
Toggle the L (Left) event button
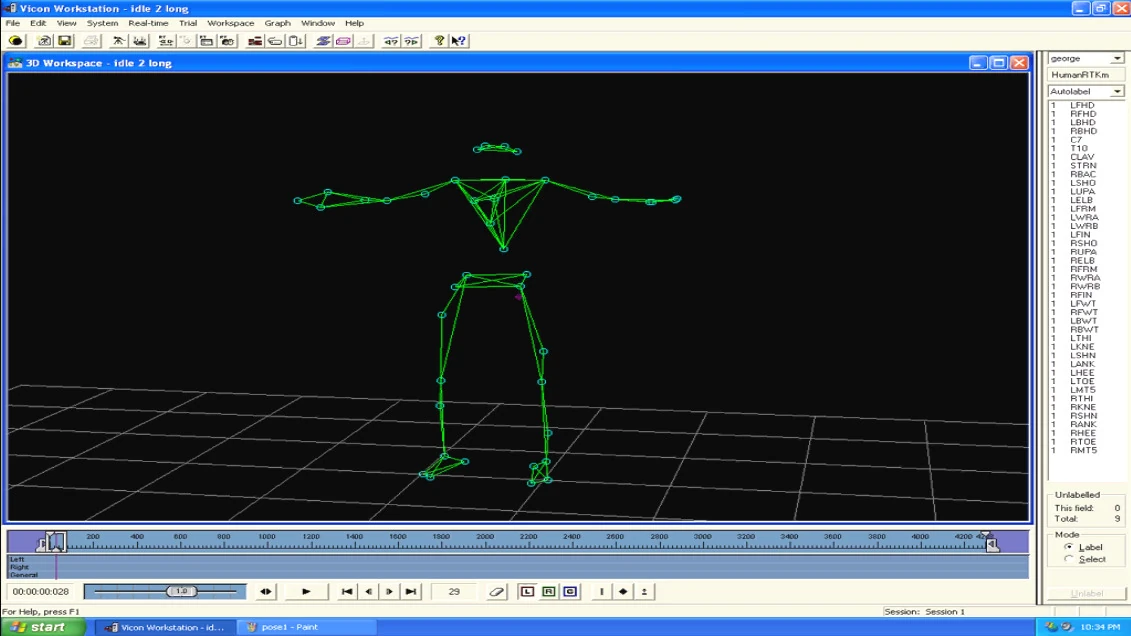click(x=527, y=592)
